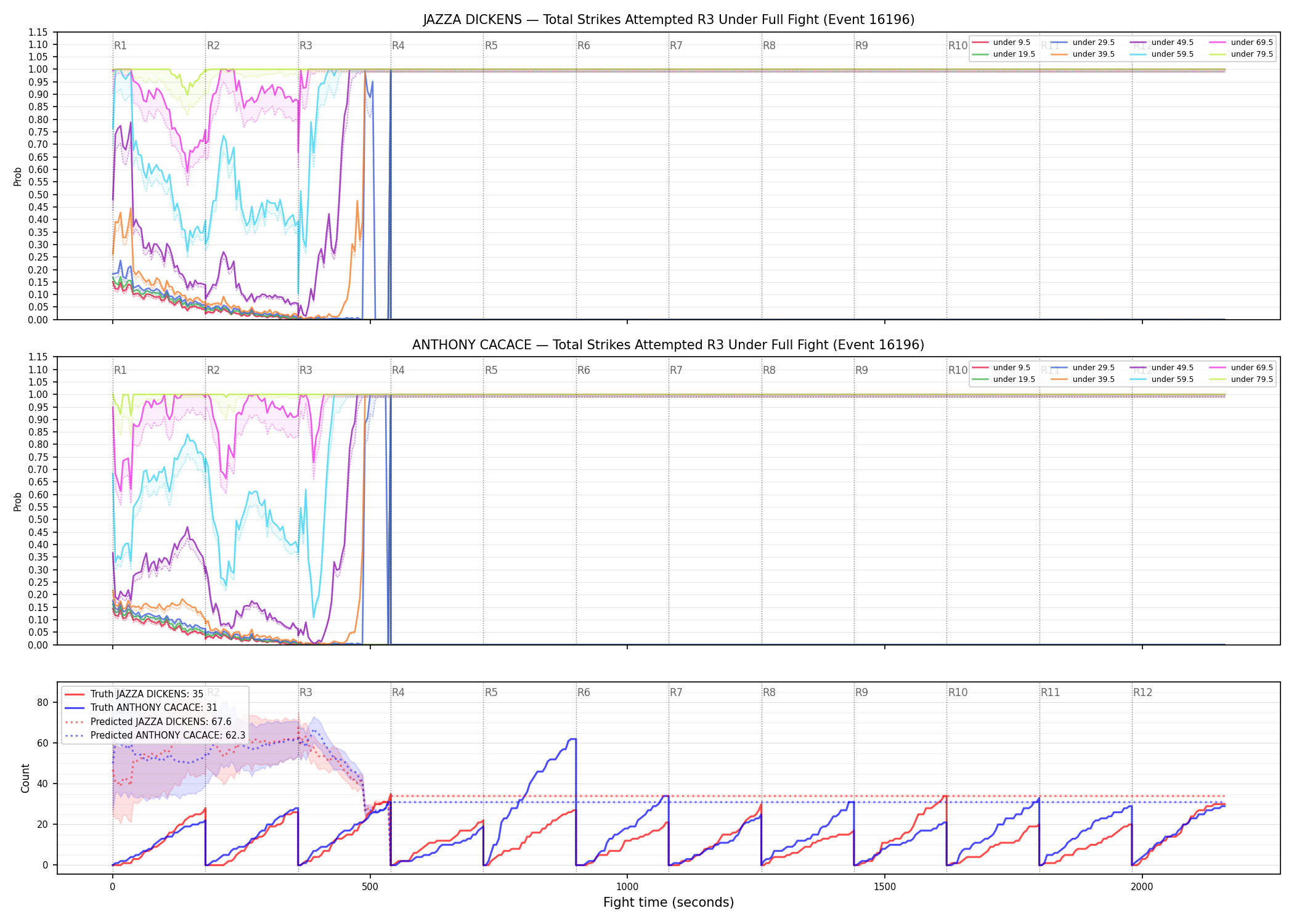Click the R7 round marker in middle chart

tap(676, 370)
